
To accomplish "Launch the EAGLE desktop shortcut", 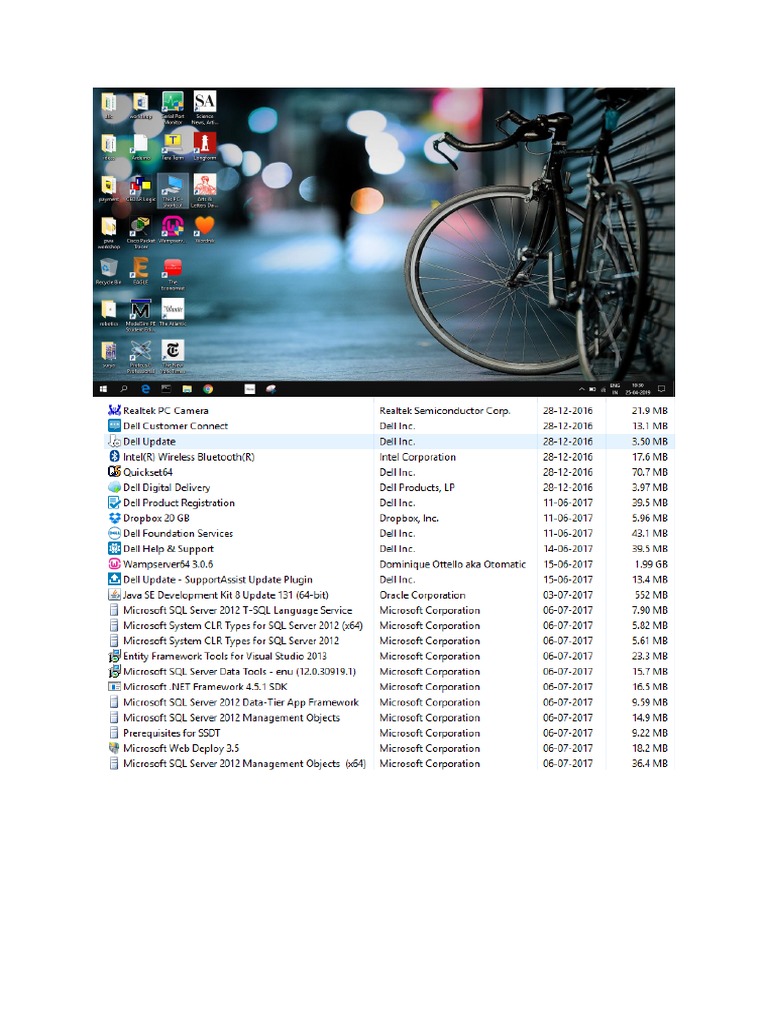I will (x=141, y=268).
